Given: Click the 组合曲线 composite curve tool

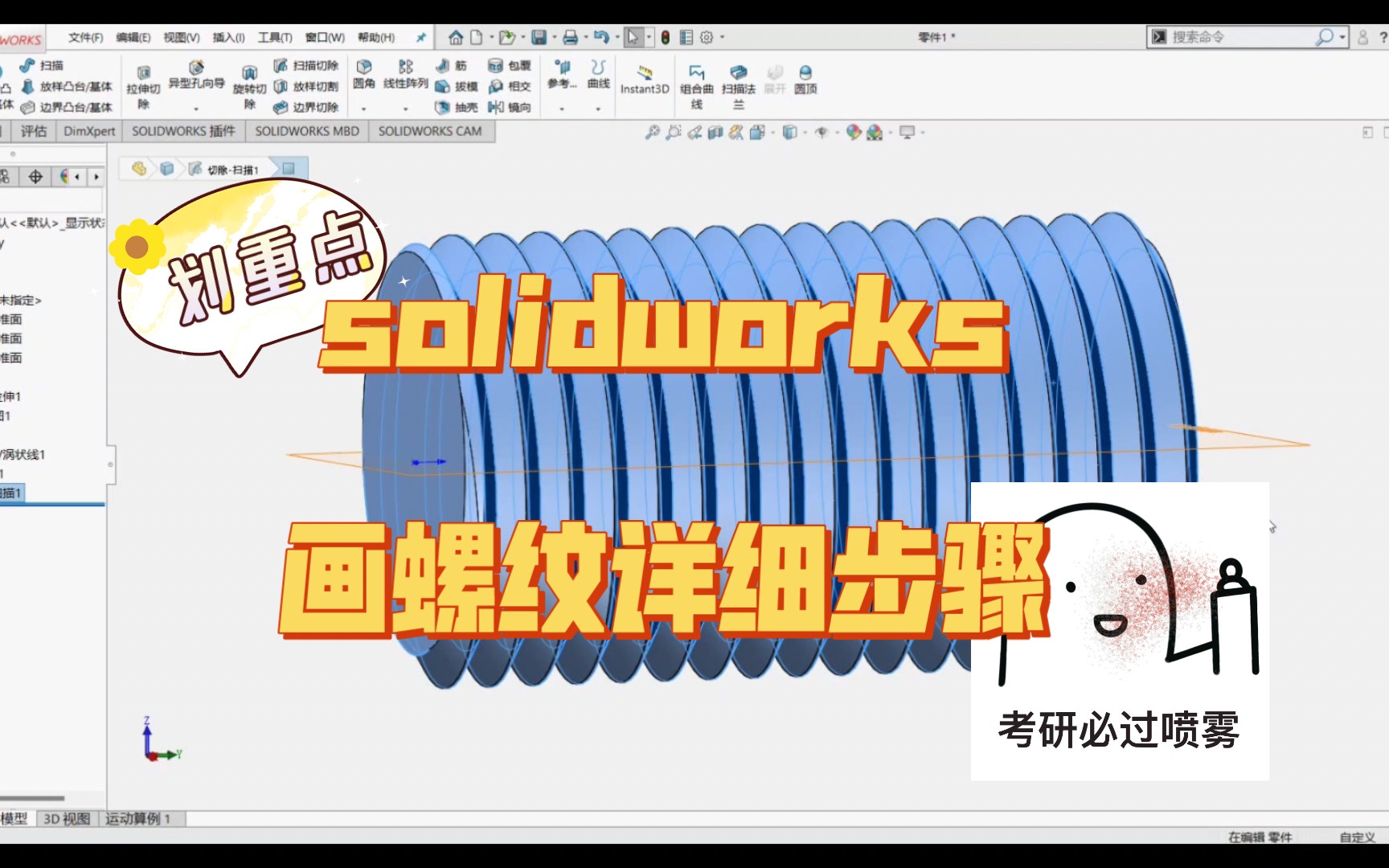Looking at the screenshot, I should coord(697,87).
